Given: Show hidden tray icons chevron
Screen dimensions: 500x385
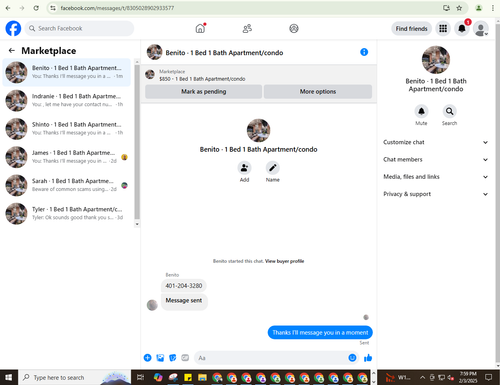Looking at the screenshot, I should tap(422, 377).
